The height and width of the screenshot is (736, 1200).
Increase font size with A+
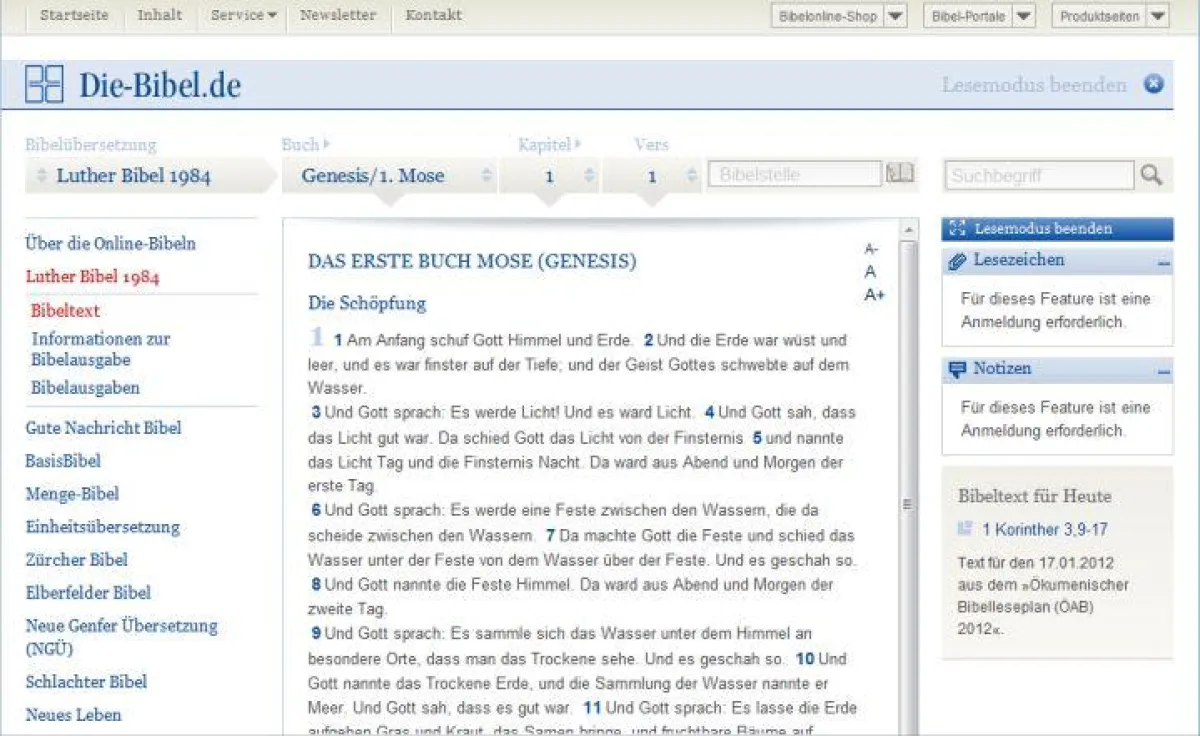coord(874,294)
